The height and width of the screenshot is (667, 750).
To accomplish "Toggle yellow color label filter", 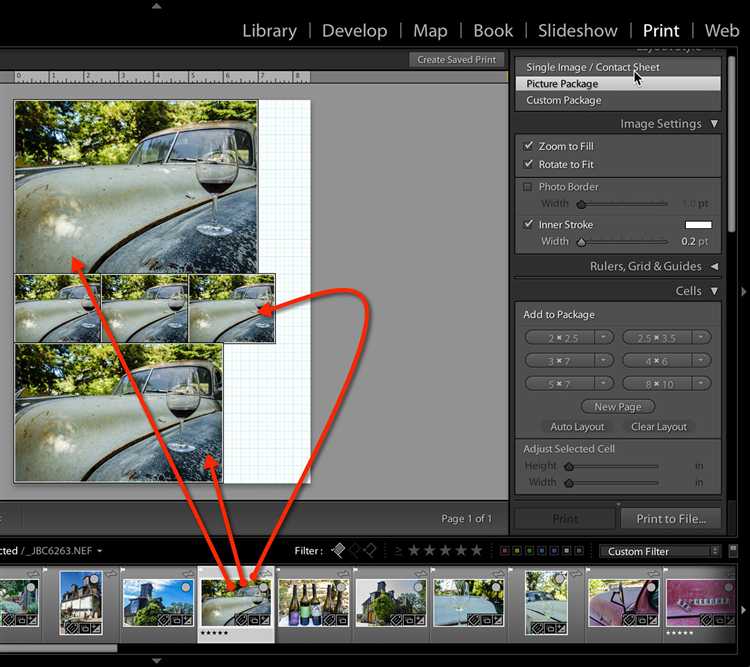I will coord(517,551).
